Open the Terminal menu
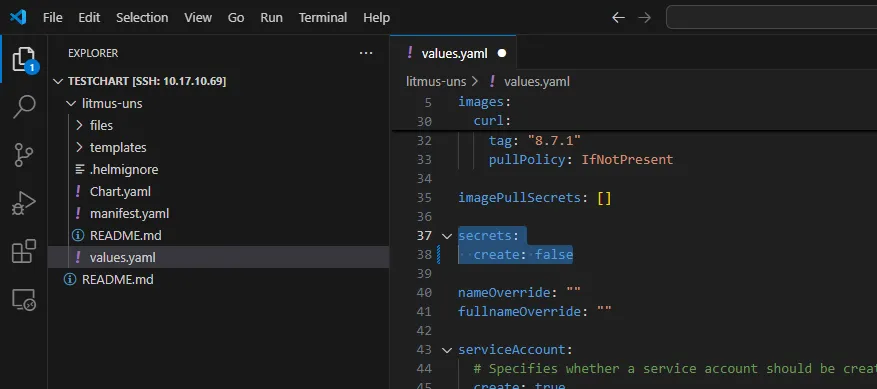 [323, 17]
